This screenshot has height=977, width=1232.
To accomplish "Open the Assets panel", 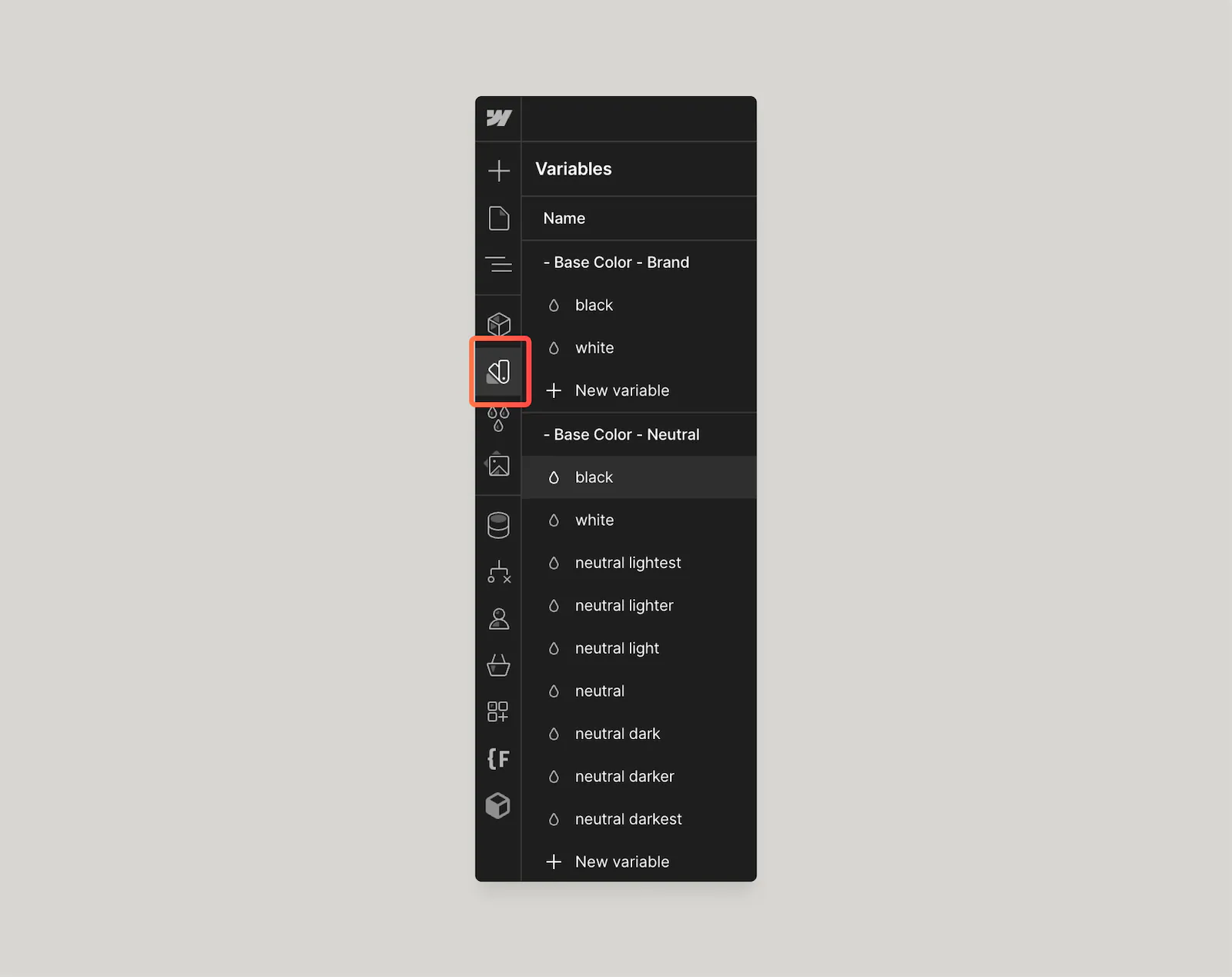I will tap(498, 464).
